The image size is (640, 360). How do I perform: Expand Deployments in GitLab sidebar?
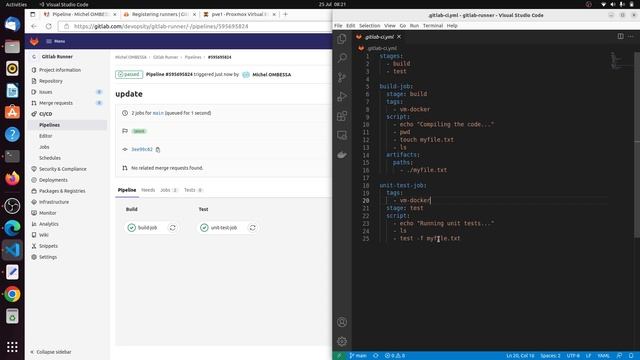tap(53, 180)
